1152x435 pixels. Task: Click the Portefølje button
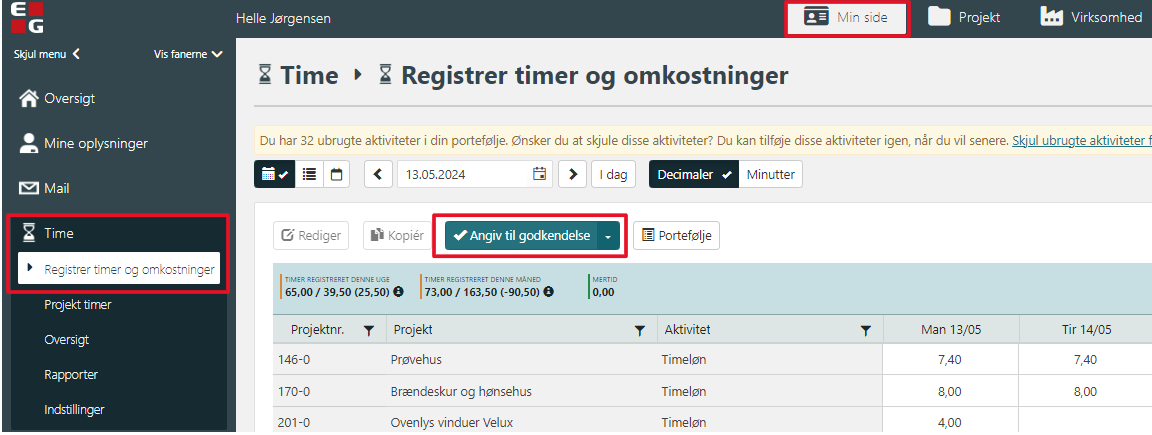click(x=676, y=236)
